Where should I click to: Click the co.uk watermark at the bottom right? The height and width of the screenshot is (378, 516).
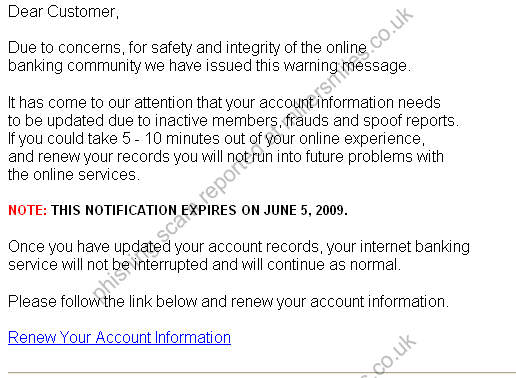click(x=393, y=357)
